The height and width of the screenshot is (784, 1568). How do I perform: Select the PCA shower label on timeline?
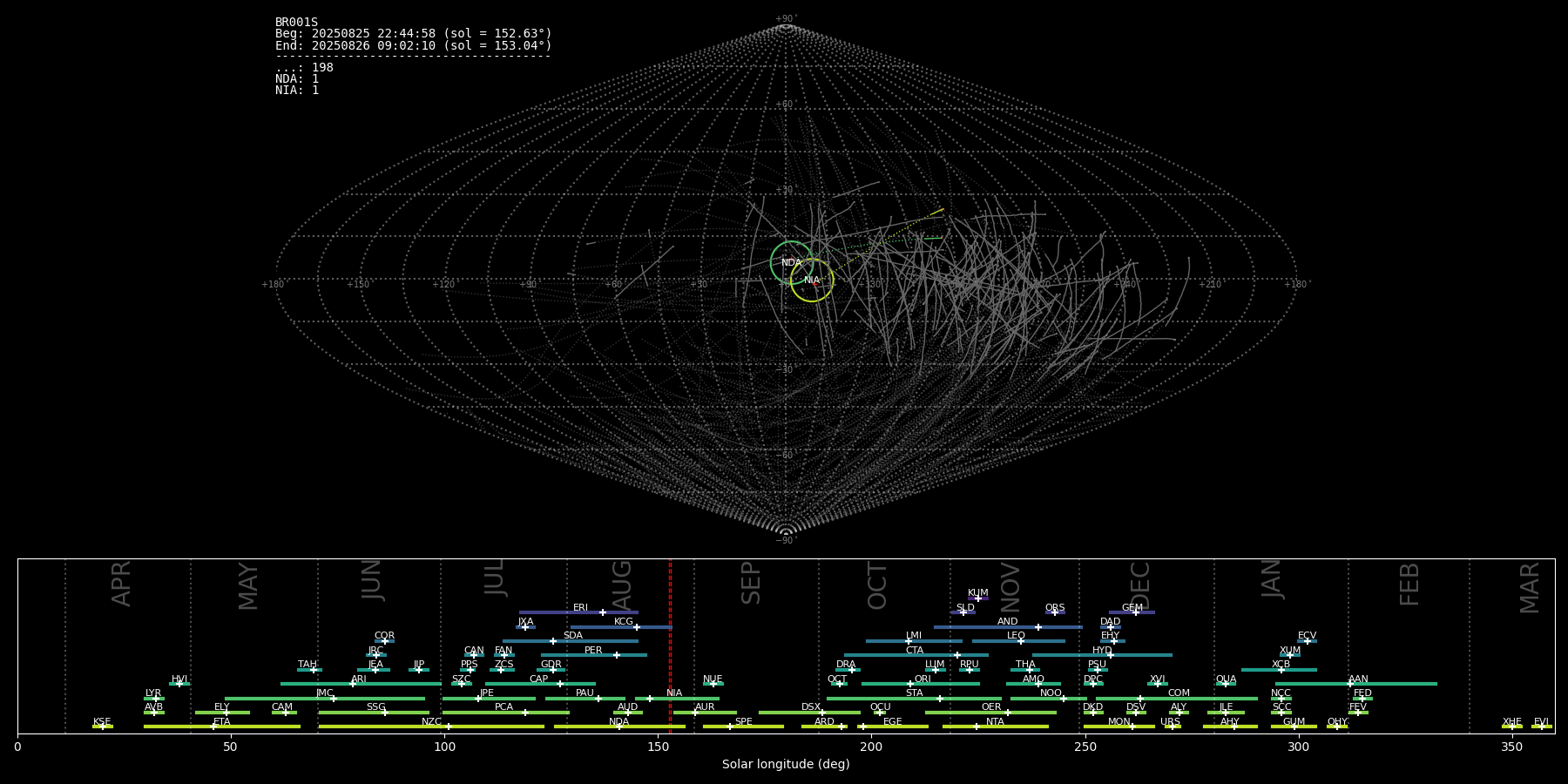(x=504, y=707)
